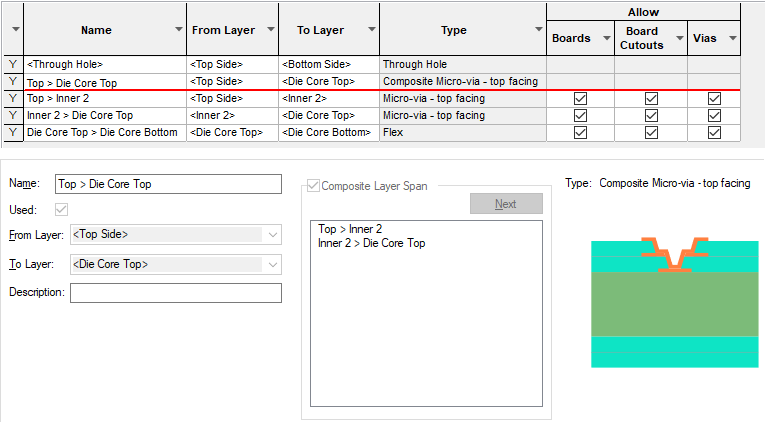Expand the To Layer combo box

(x=273, y=264)
